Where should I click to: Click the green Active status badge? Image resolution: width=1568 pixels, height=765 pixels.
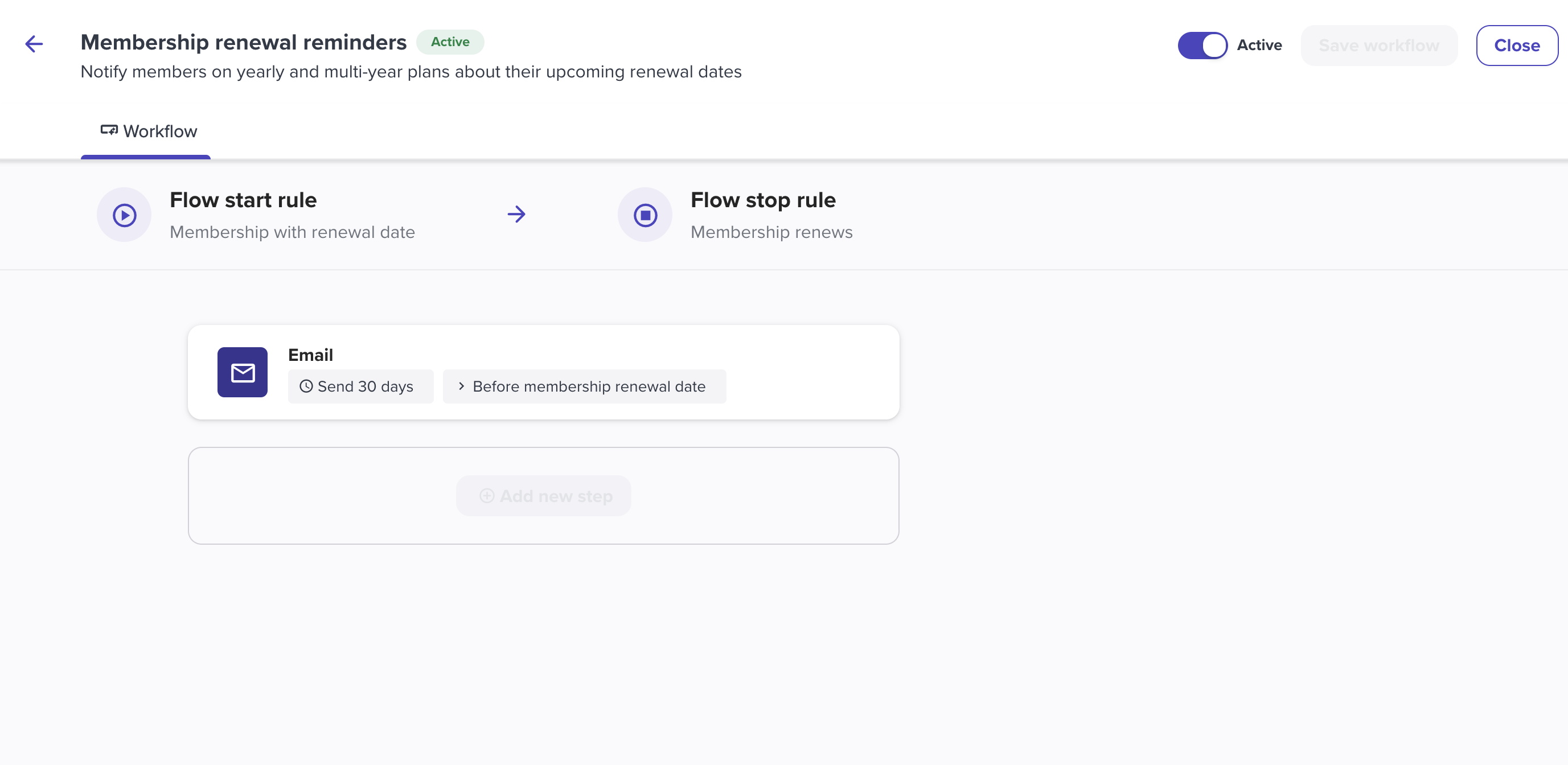tap(450, 42)
